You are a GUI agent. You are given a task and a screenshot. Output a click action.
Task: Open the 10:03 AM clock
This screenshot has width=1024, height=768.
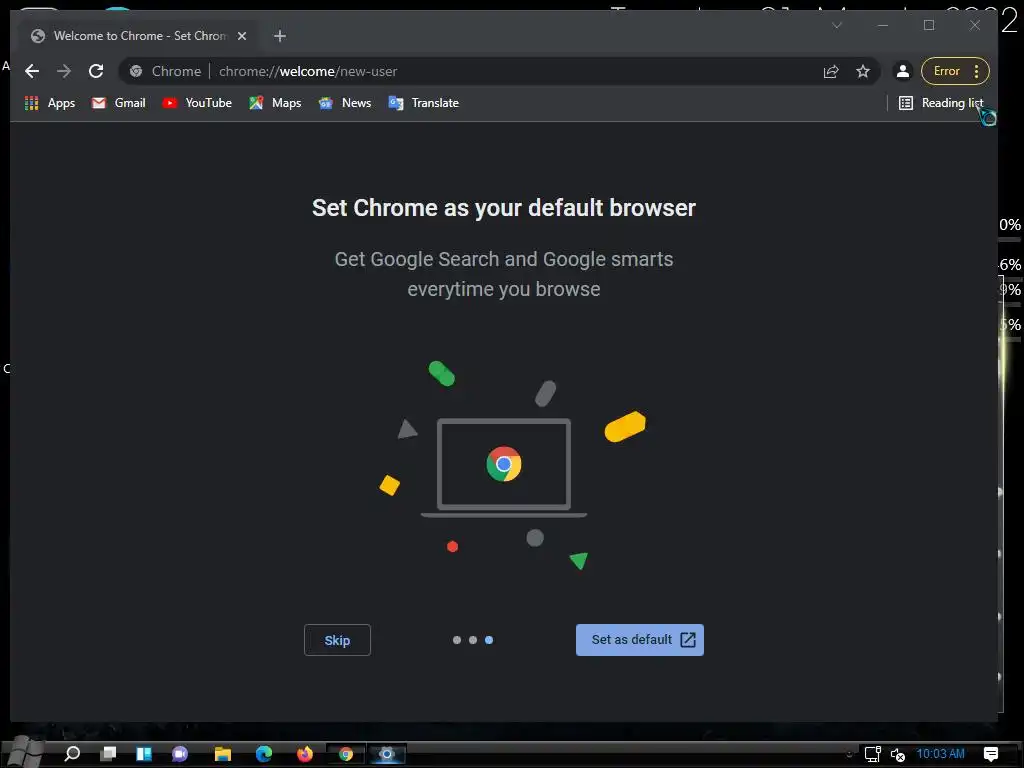tap(940, 754)
